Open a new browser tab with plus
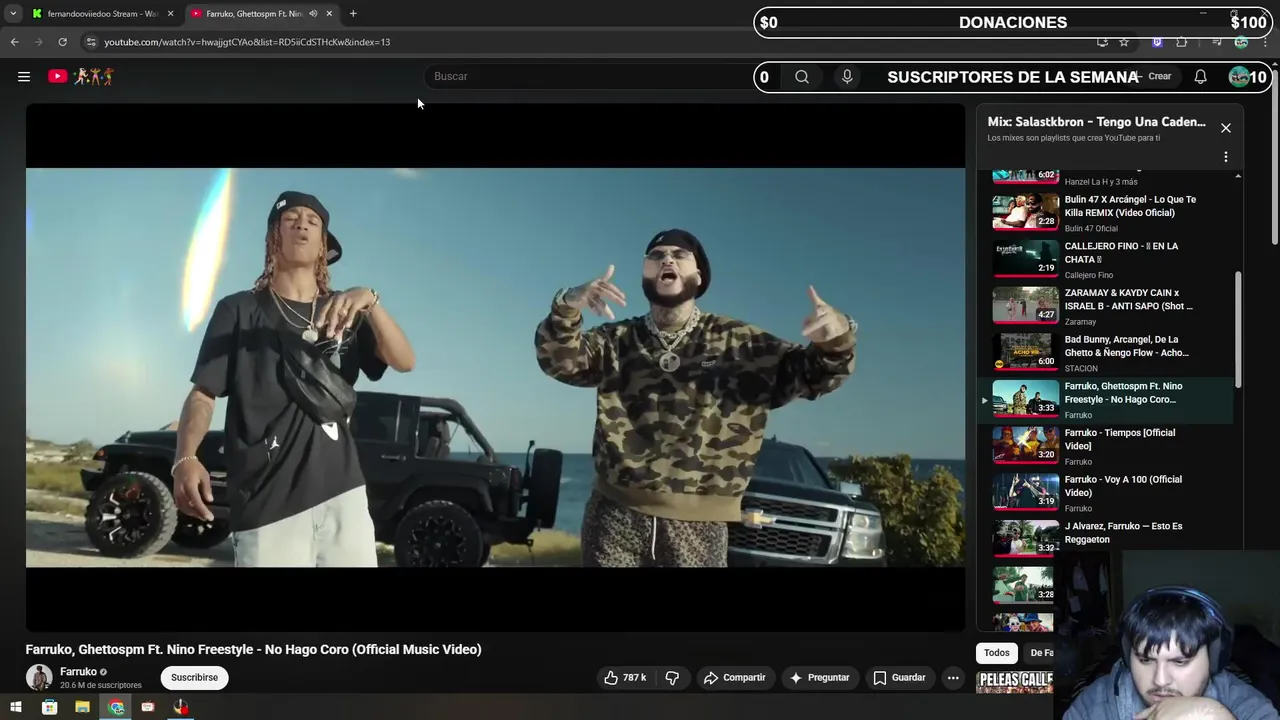This screenshot has width=1280, height=720. 353,13
